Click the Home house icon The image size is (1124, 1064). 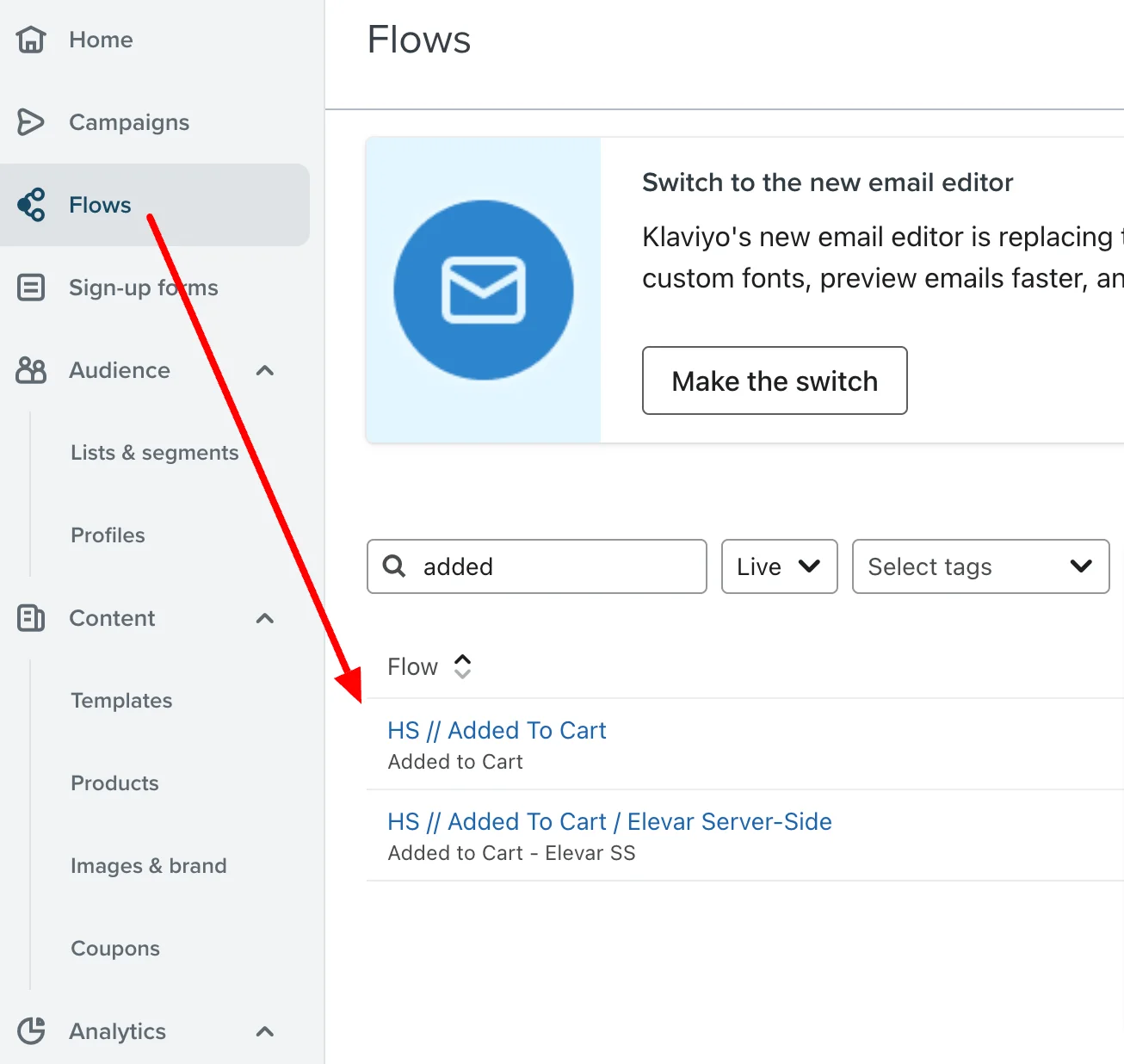(x=31, y=40)
